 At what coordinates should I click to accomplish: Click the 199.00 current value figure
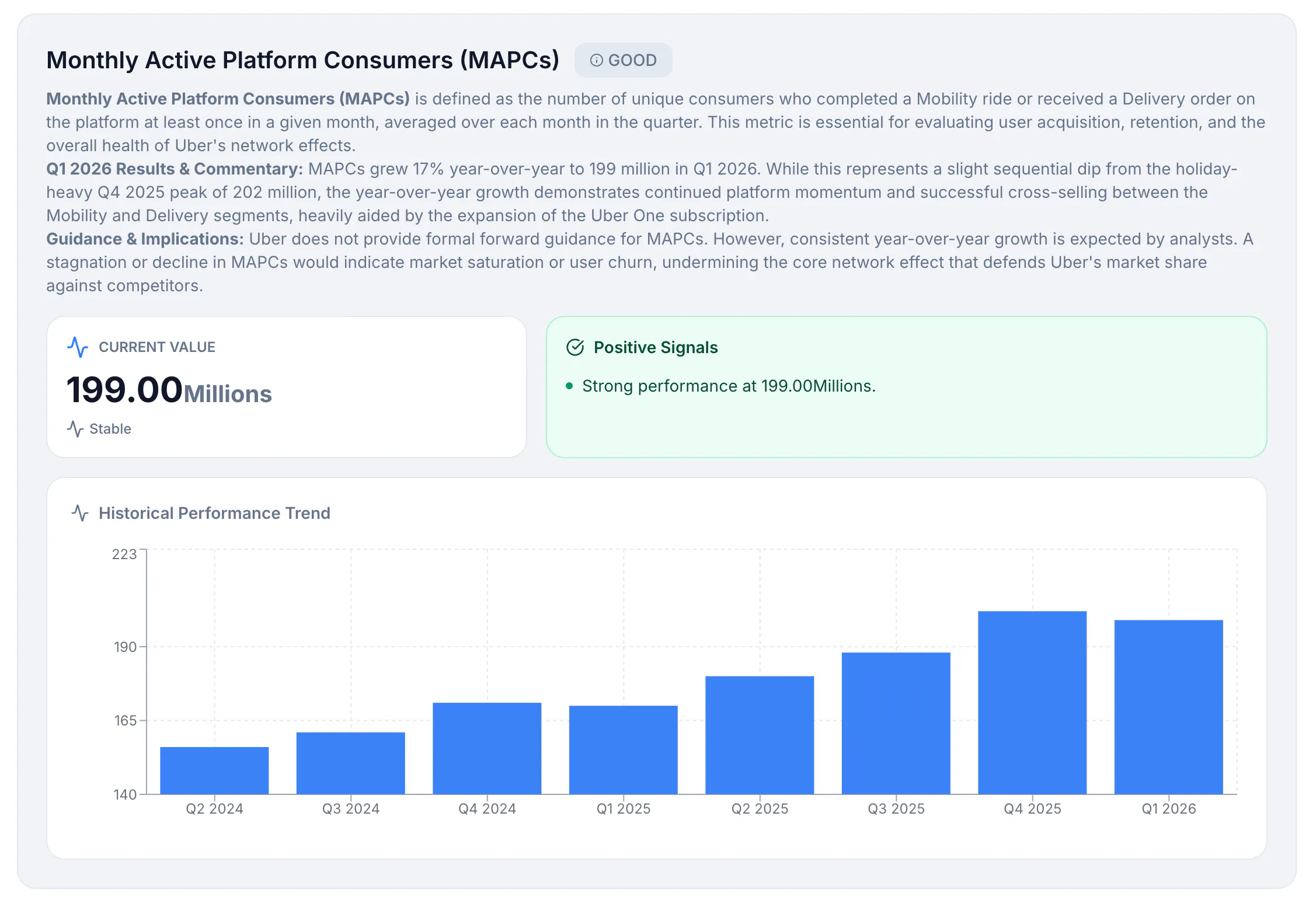tap(124, 389)
